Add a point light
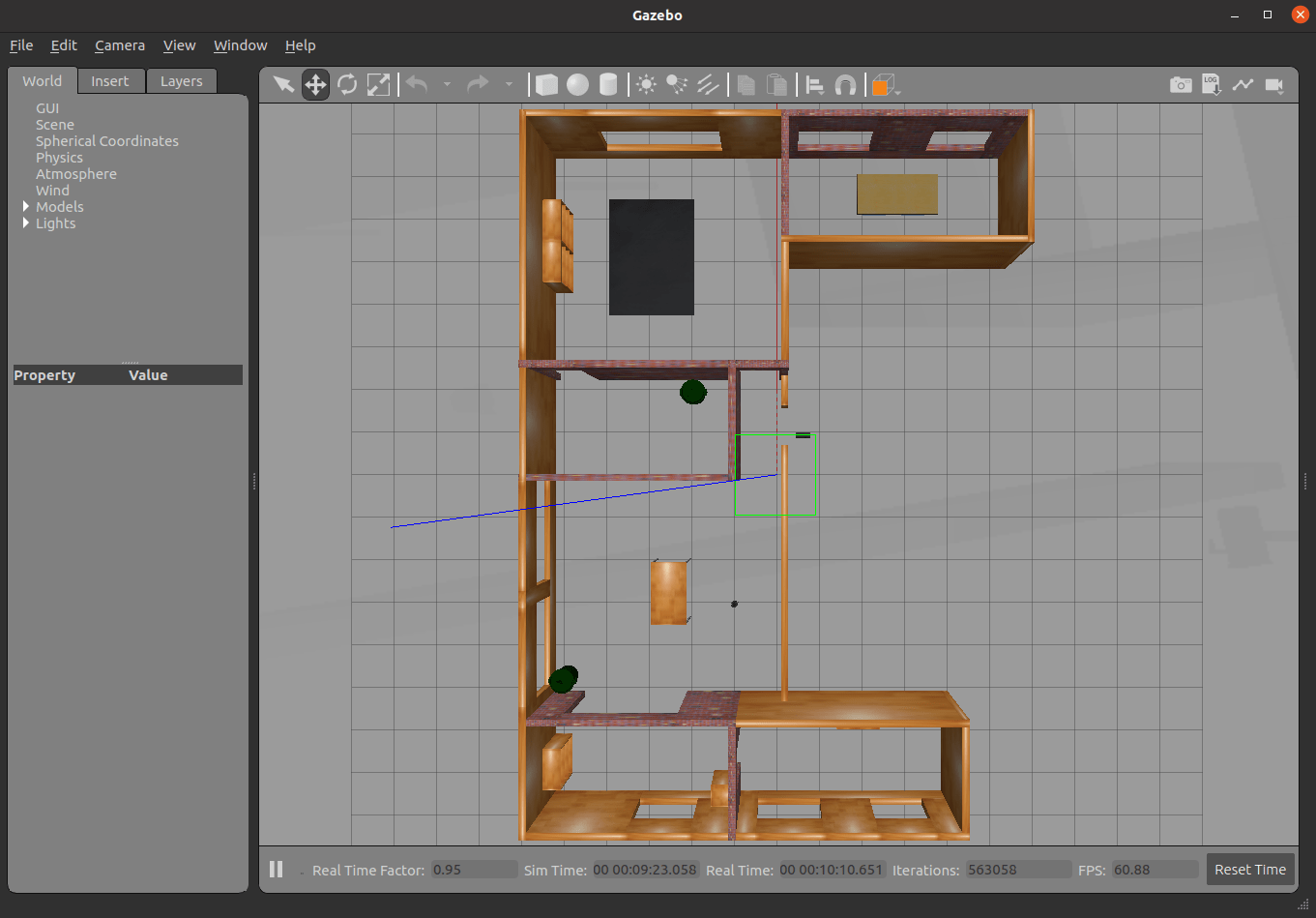The width and height of the screenshot is (1316, 918). point(646,85)
